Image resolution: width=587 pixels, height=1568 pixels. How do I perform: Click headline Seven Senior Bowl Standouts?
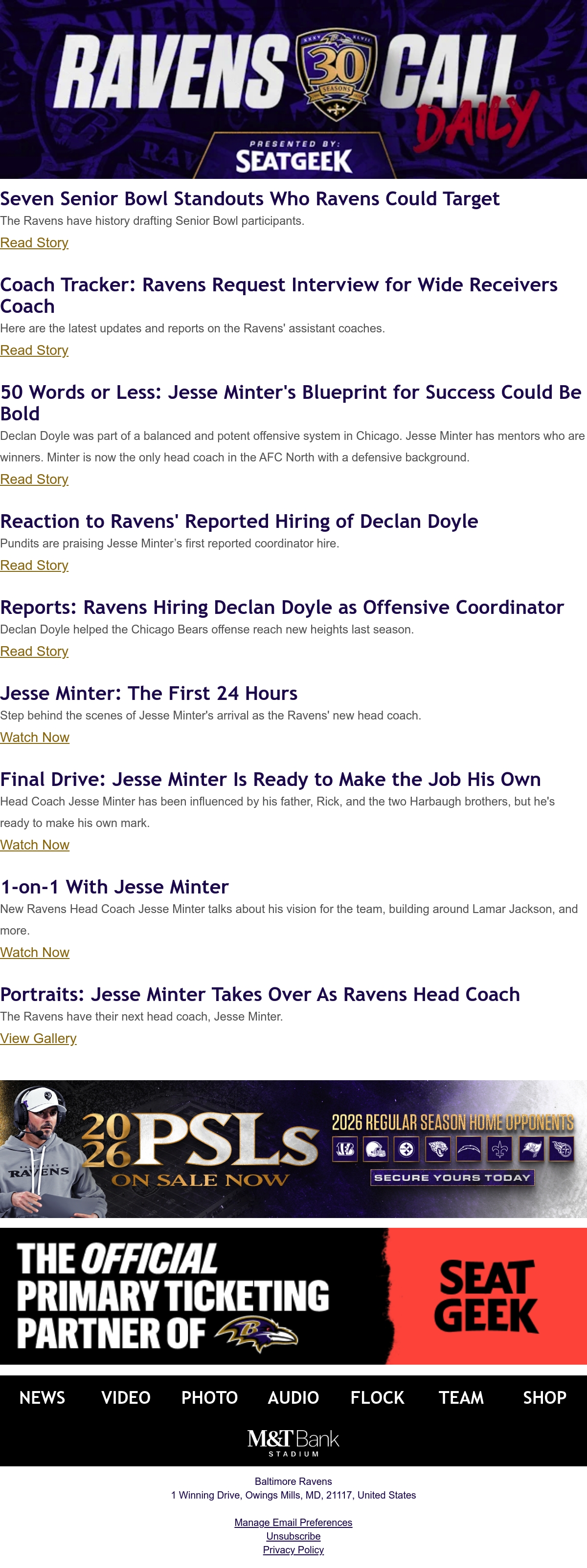click(x=249, y=199)
